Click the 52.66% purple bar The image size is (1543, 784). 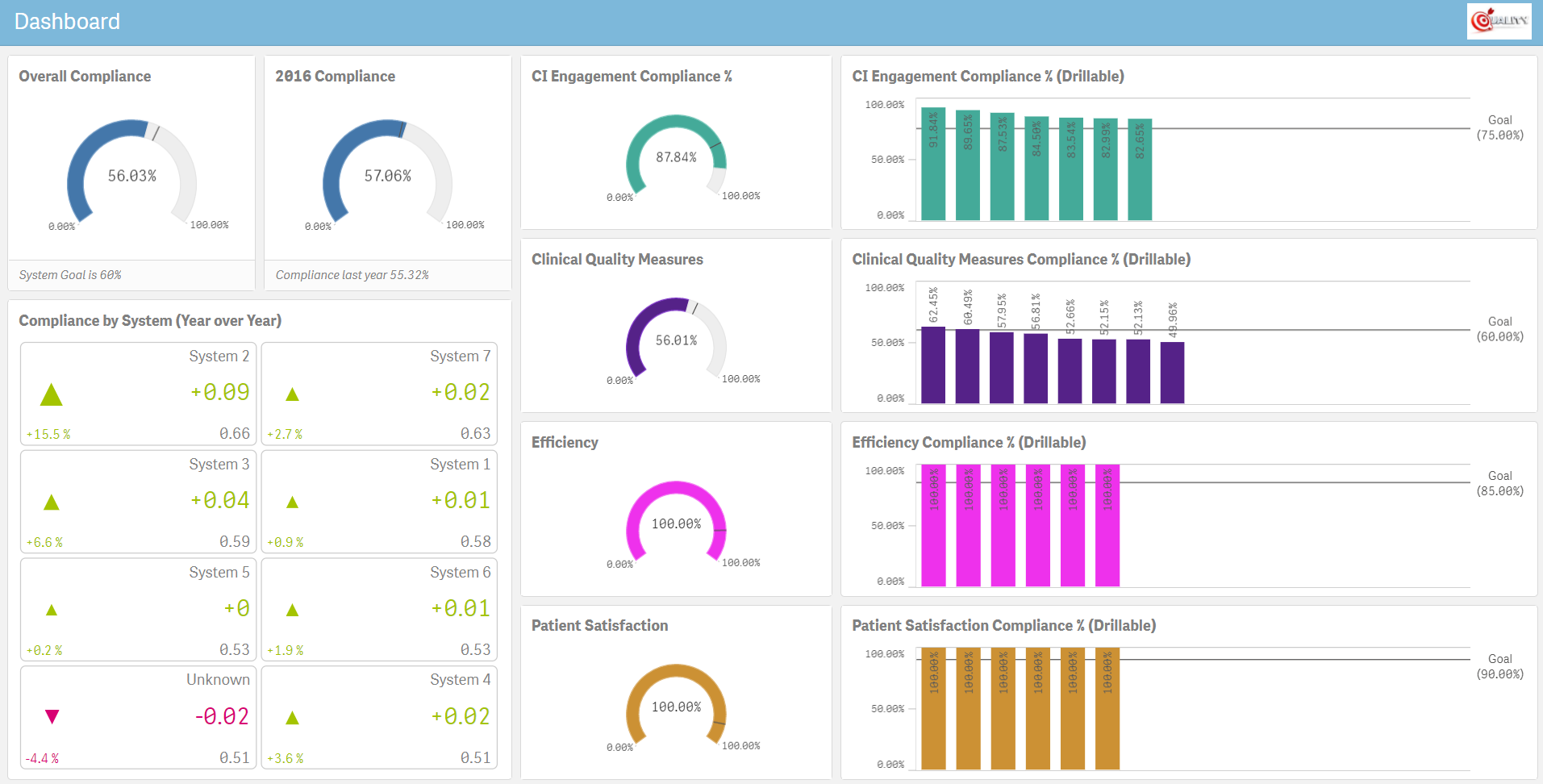[x=1070, y=371]
